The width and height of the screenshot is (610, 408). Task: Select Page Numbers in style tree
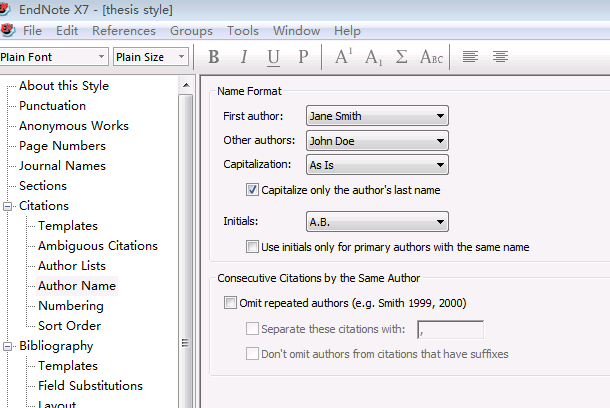(62, 146)
